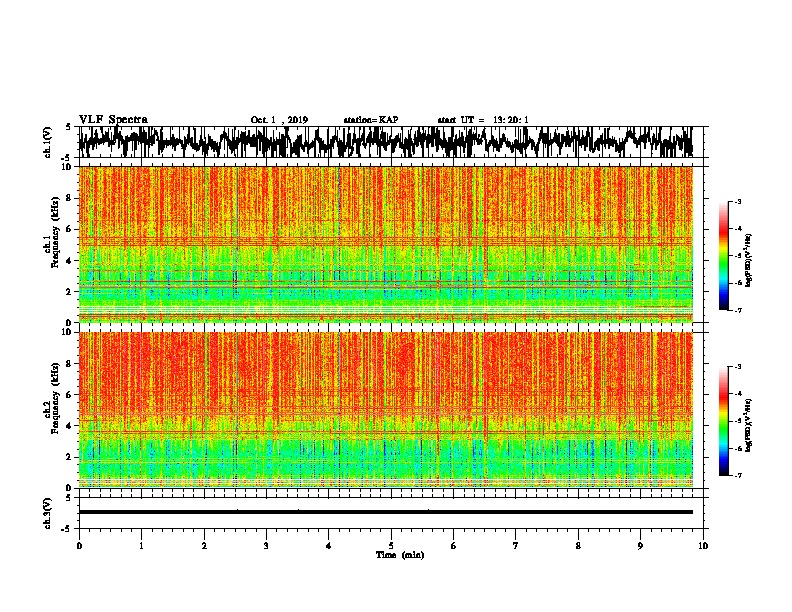This screenshot has width=792, height=612.
Task: Click the ch.2 spectrogram color scale bar
Action: pos(723,421)
